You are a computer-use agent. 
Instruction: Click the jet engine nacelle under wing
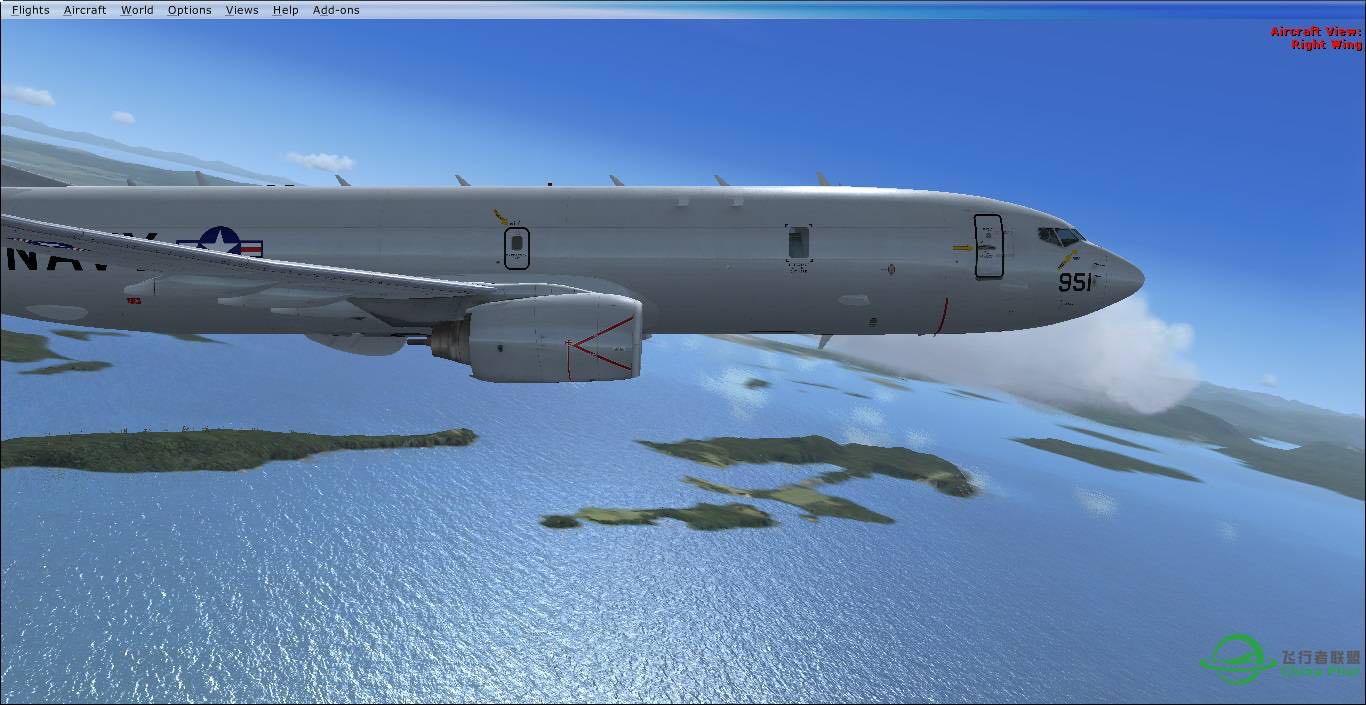tap(548, 339)
